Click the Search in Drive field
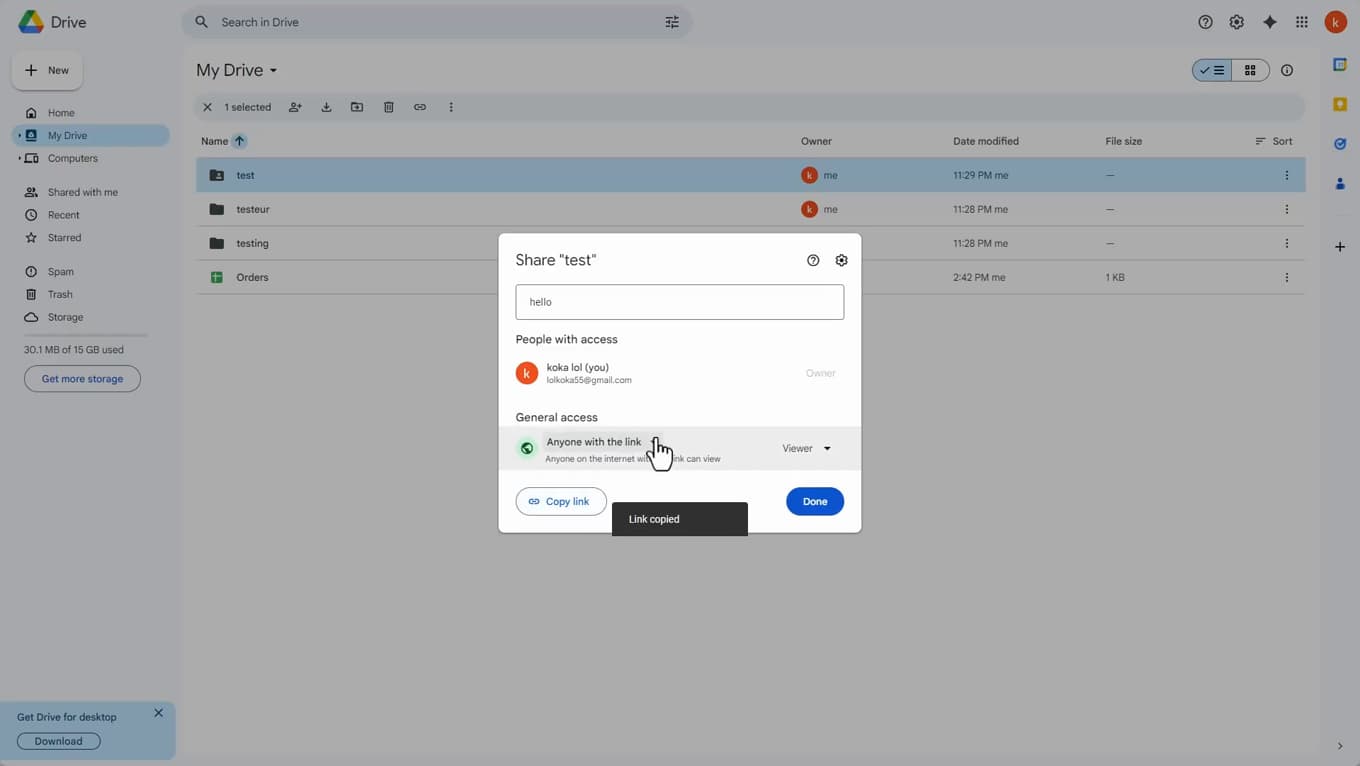Screen dimensions: 1360x766 coord(436,22)
